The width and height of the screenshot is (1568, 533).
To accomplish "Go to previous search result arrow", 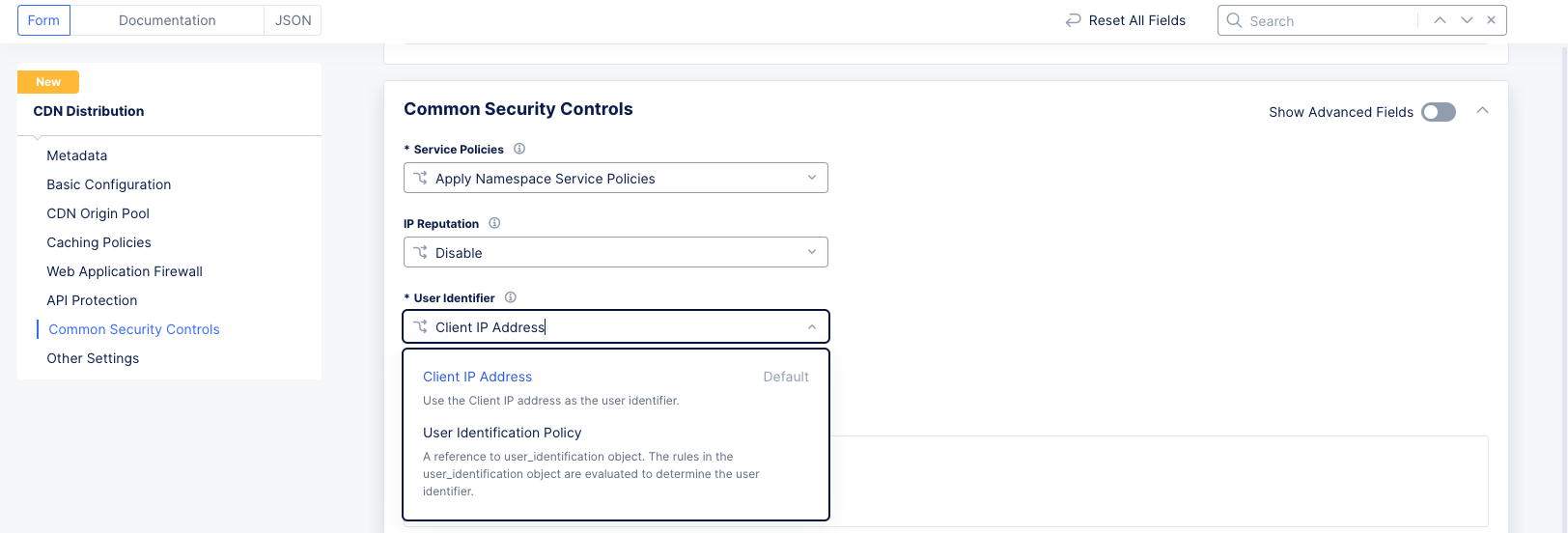I will (1440, 20).
